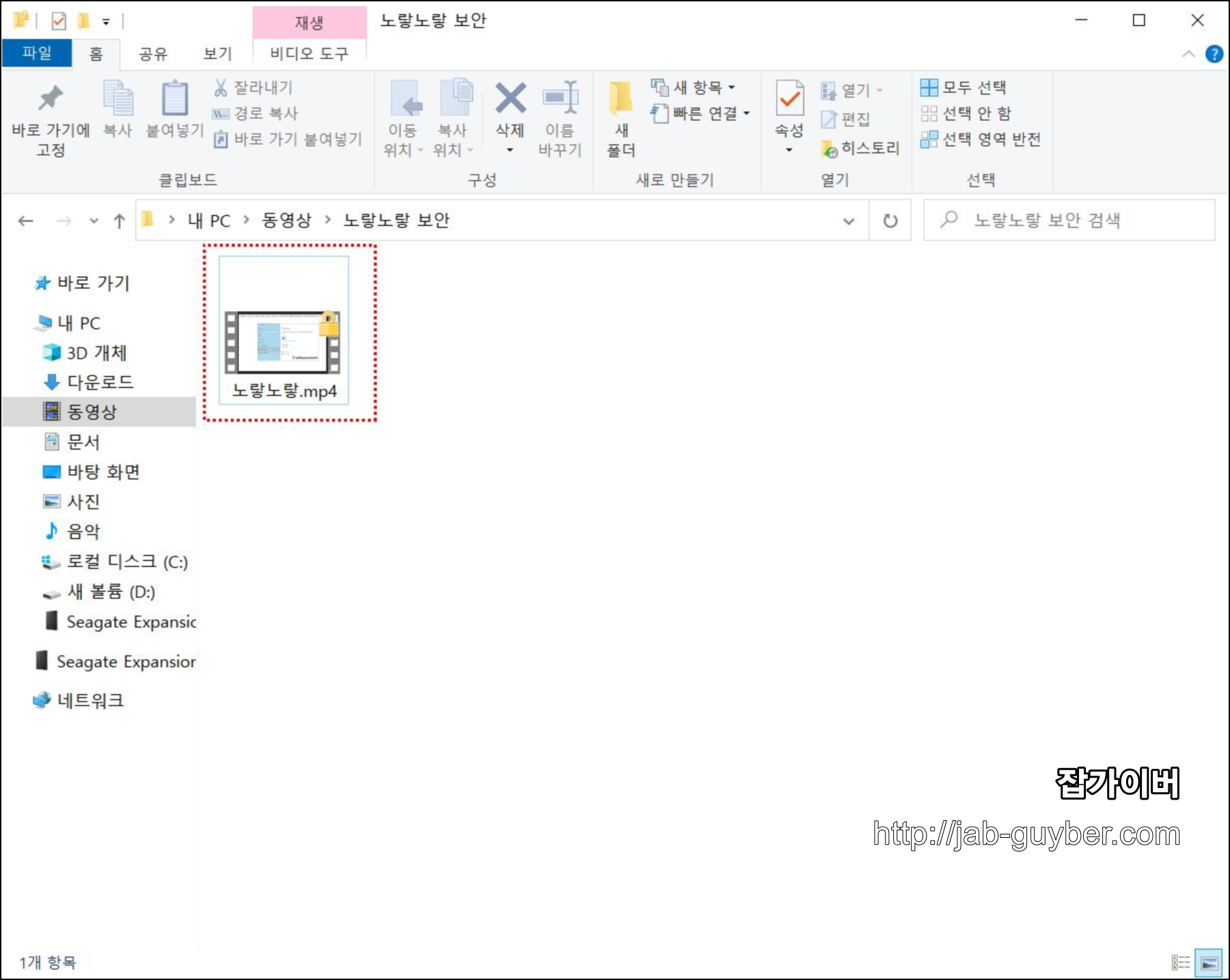Open the File (파일) tab

(37, 53)
